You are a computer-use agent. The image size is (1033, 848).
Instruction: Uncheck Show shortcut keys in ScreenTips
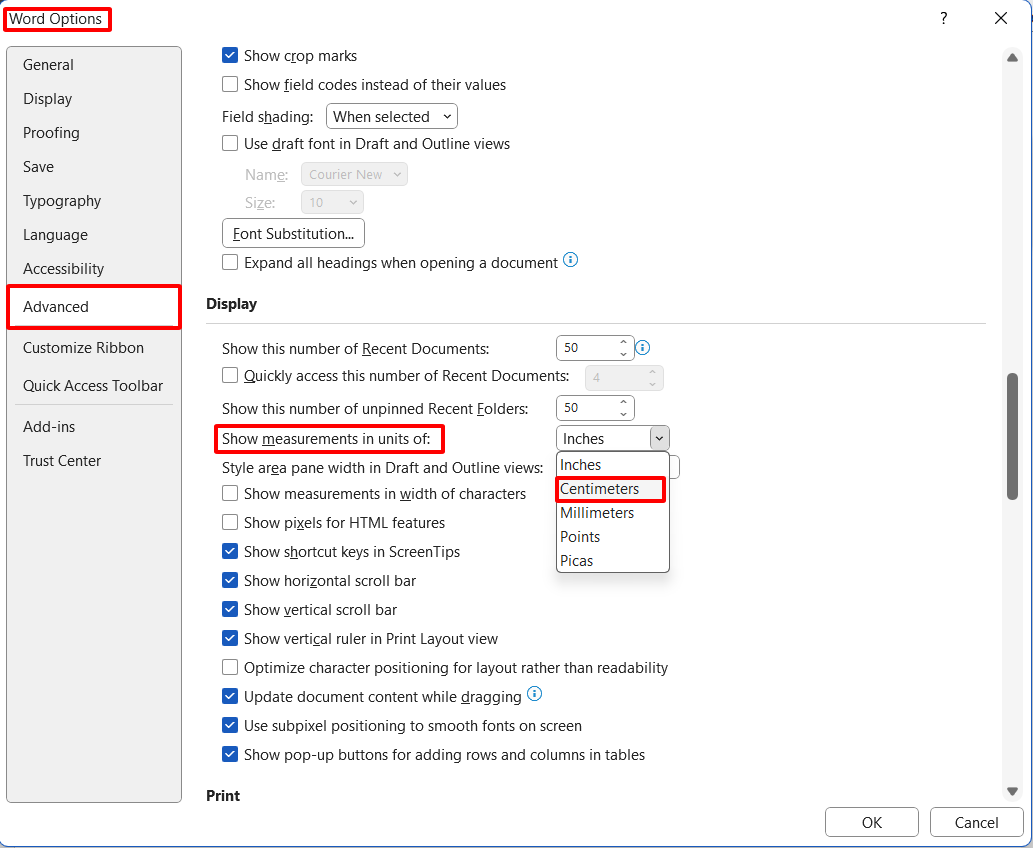[230, 551]
